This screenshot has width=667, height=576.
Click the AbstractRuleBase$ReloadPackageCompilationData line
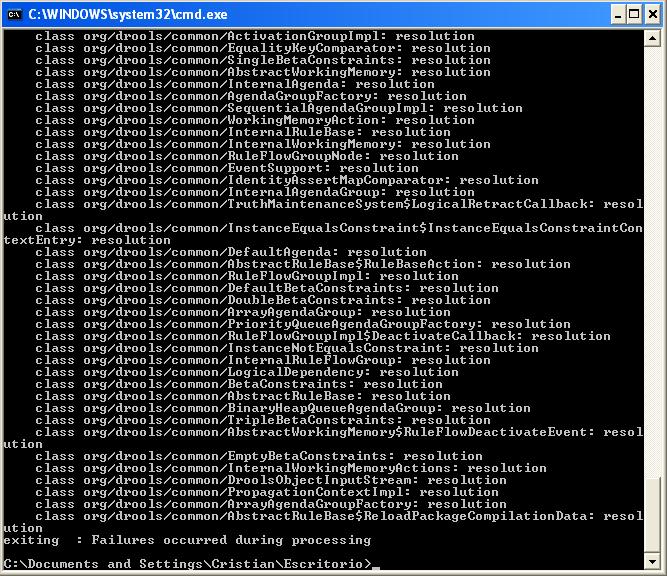pos(339,516)
